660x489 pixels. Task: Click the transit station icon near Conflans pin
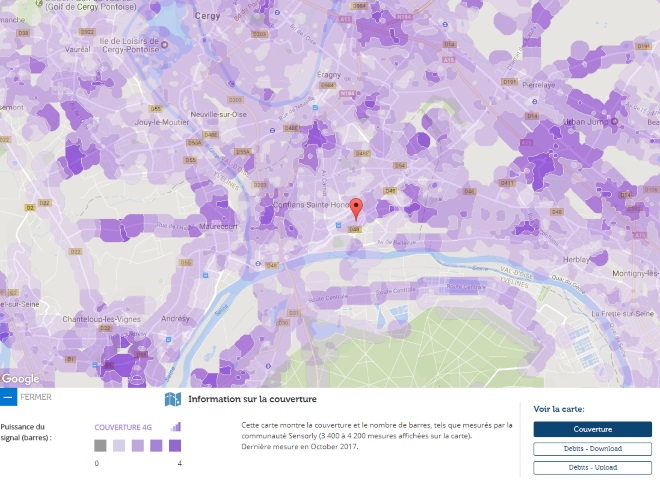click(338, 226)
